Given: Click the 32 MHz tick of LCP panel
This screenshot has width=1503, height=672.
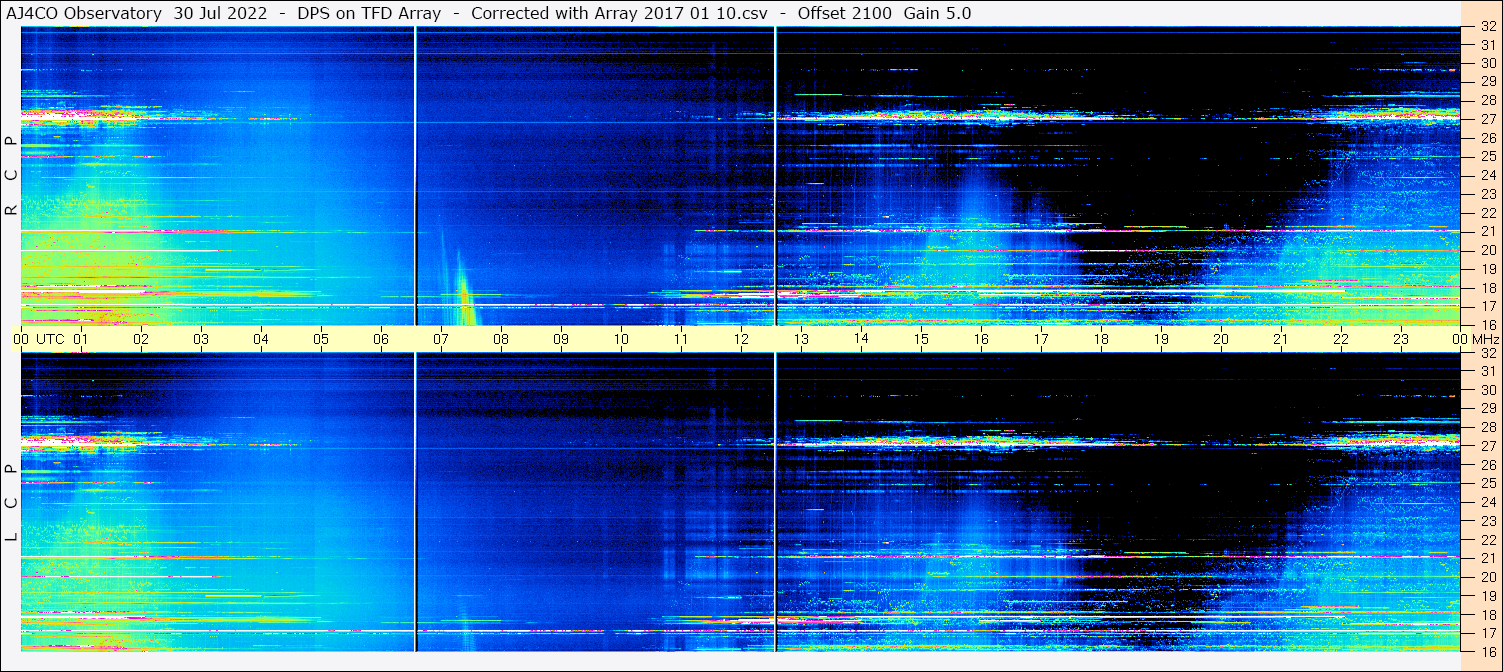Looking at the screenshot, I should tap(1487, 353).
